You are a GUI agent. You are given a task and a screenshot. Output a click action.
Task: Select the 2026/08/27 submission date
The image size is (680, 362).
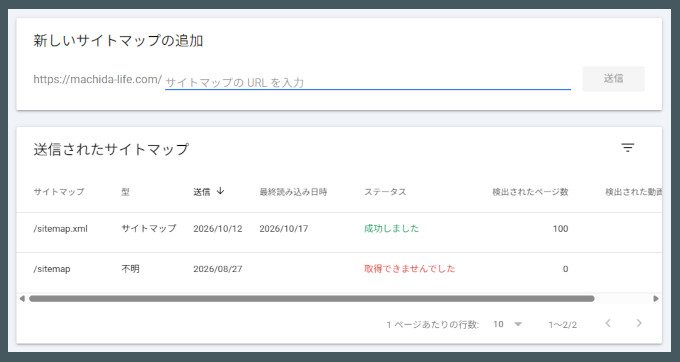(x=218, y=269)
